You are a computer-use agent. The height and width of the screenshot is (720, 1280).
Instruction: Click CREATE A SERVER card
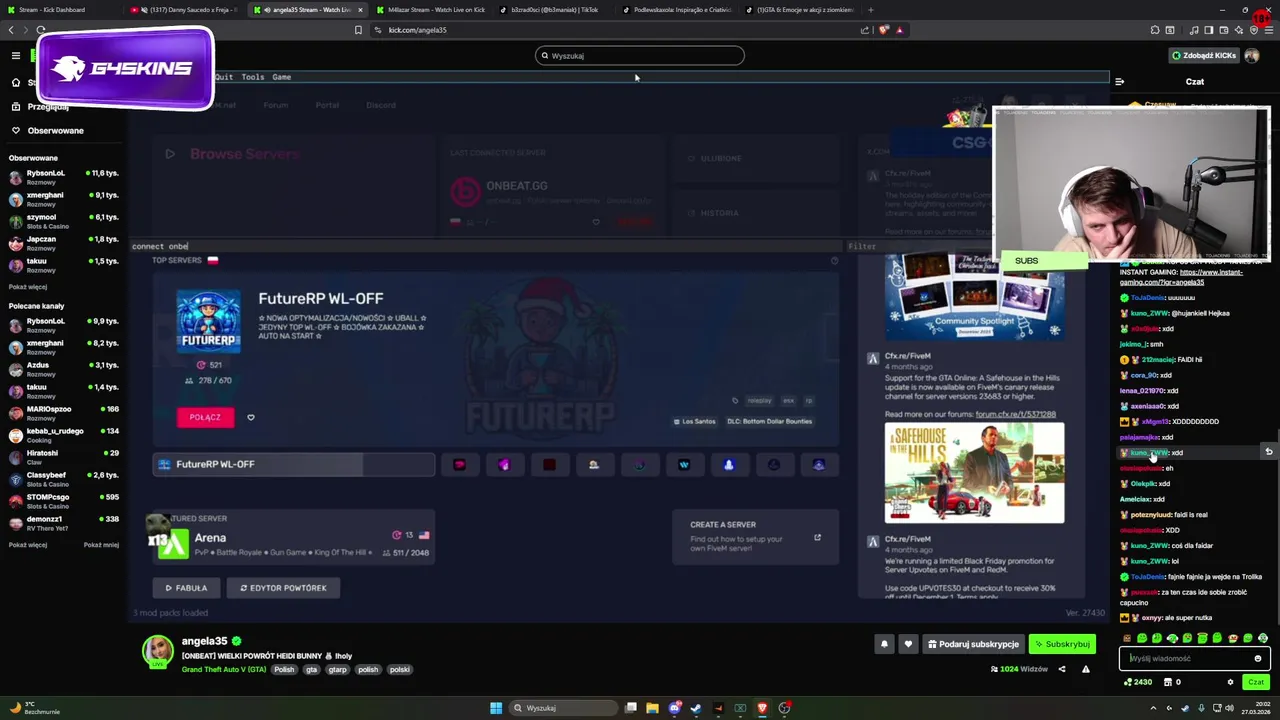tap(756, 536)
